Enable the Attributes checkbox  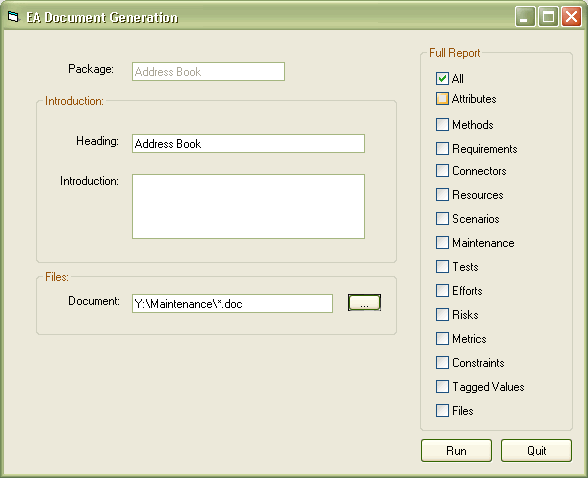click(x=442, y=99)
